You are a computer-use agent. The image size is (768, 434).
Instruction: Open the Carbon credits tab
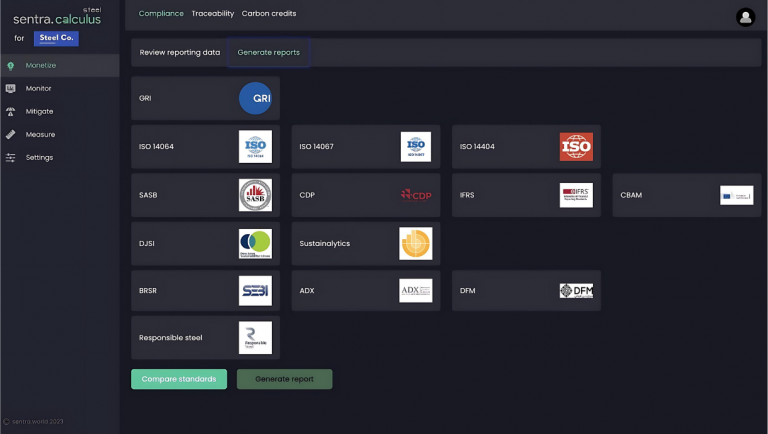coord(269,14)
